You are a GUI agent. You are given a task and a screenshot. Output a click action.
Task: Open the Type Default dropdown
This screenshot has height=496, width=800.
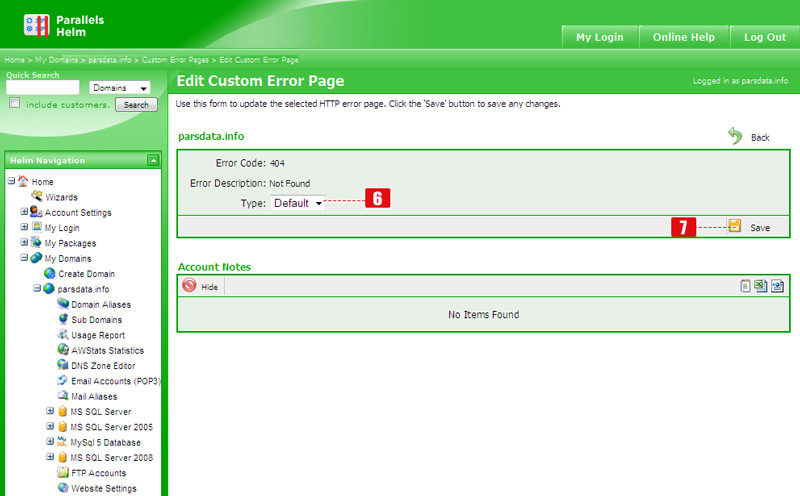[x=297, y=203]
